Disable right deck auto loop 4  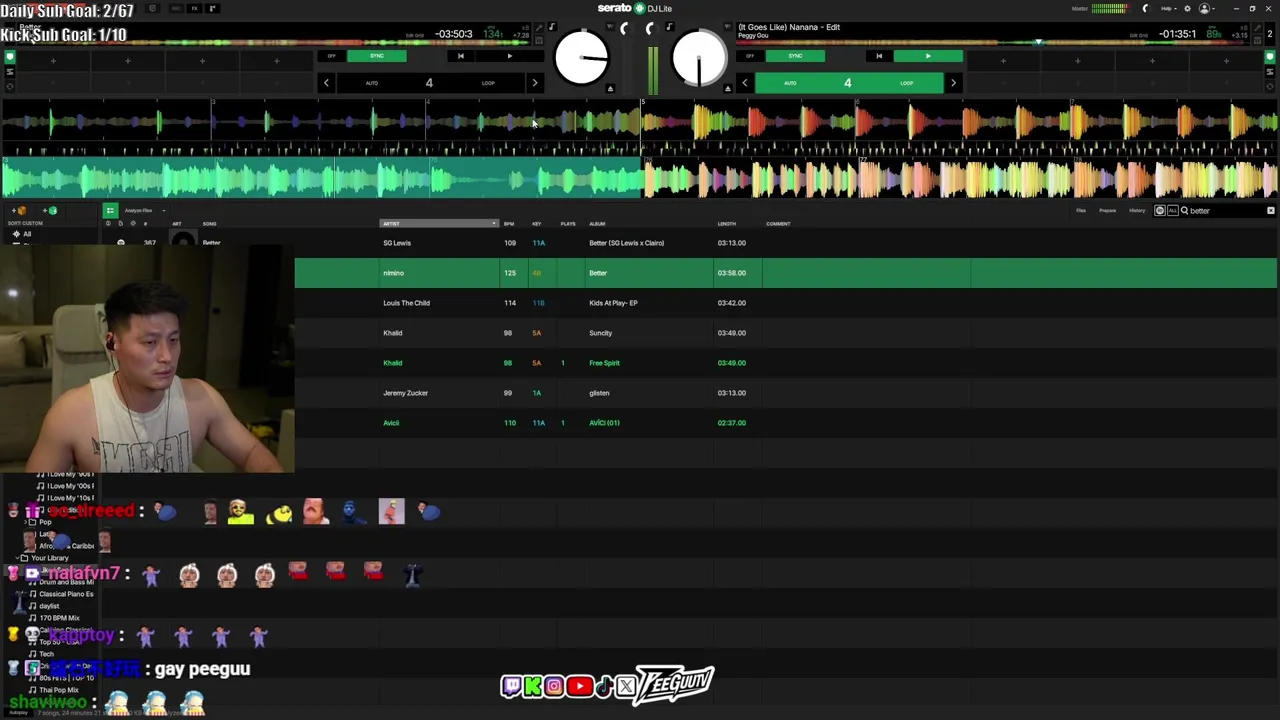(849, 83)
